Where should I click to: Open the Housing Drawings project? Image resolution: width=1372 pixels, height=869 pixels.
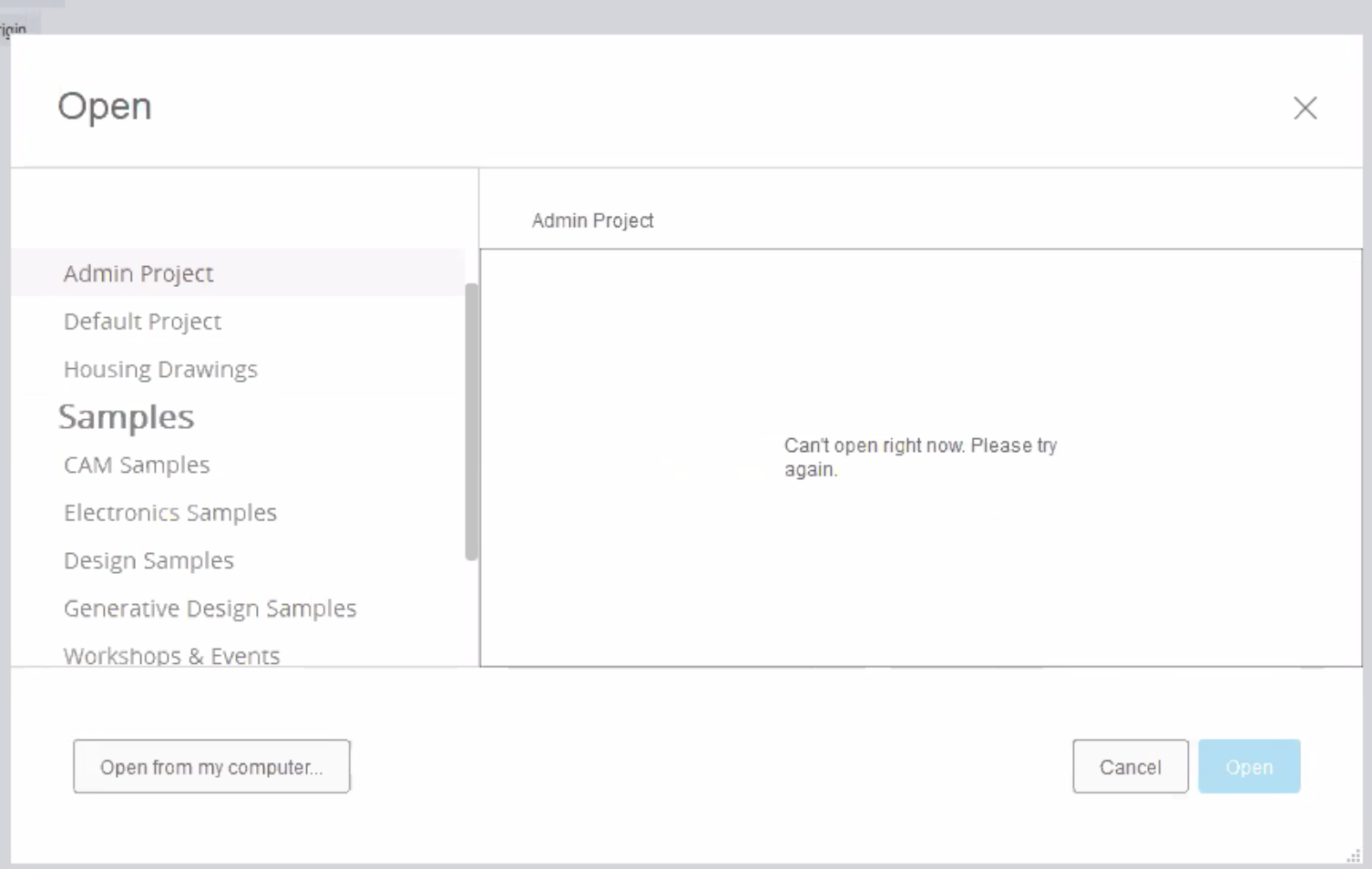pos(160,369)
